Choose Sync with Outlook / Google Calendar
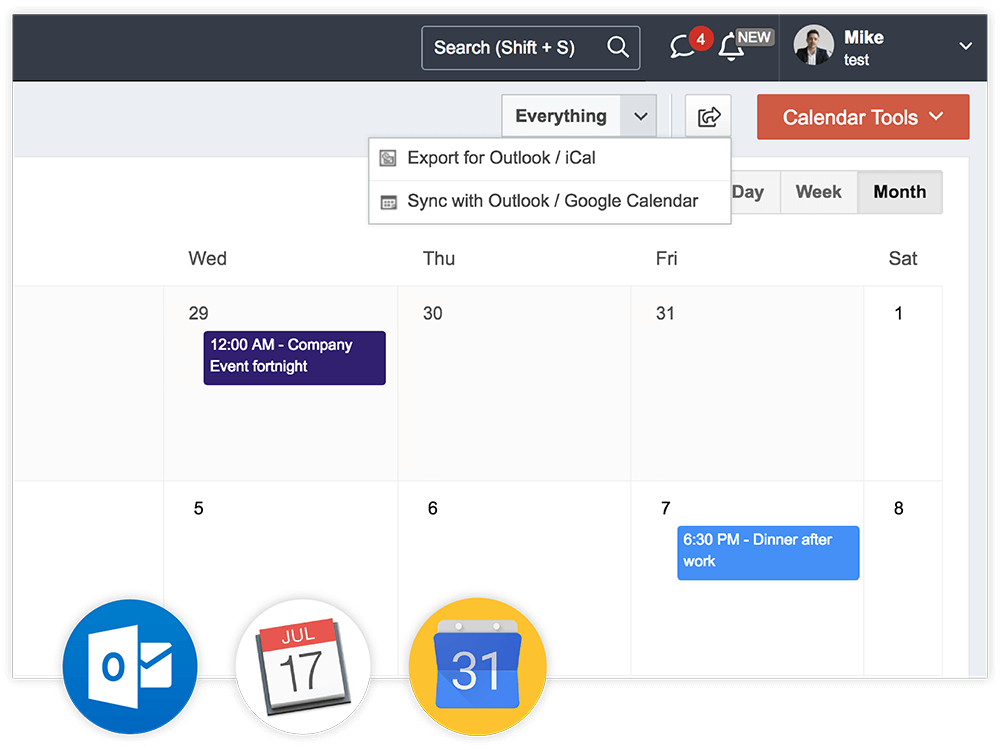 [549, 202]
